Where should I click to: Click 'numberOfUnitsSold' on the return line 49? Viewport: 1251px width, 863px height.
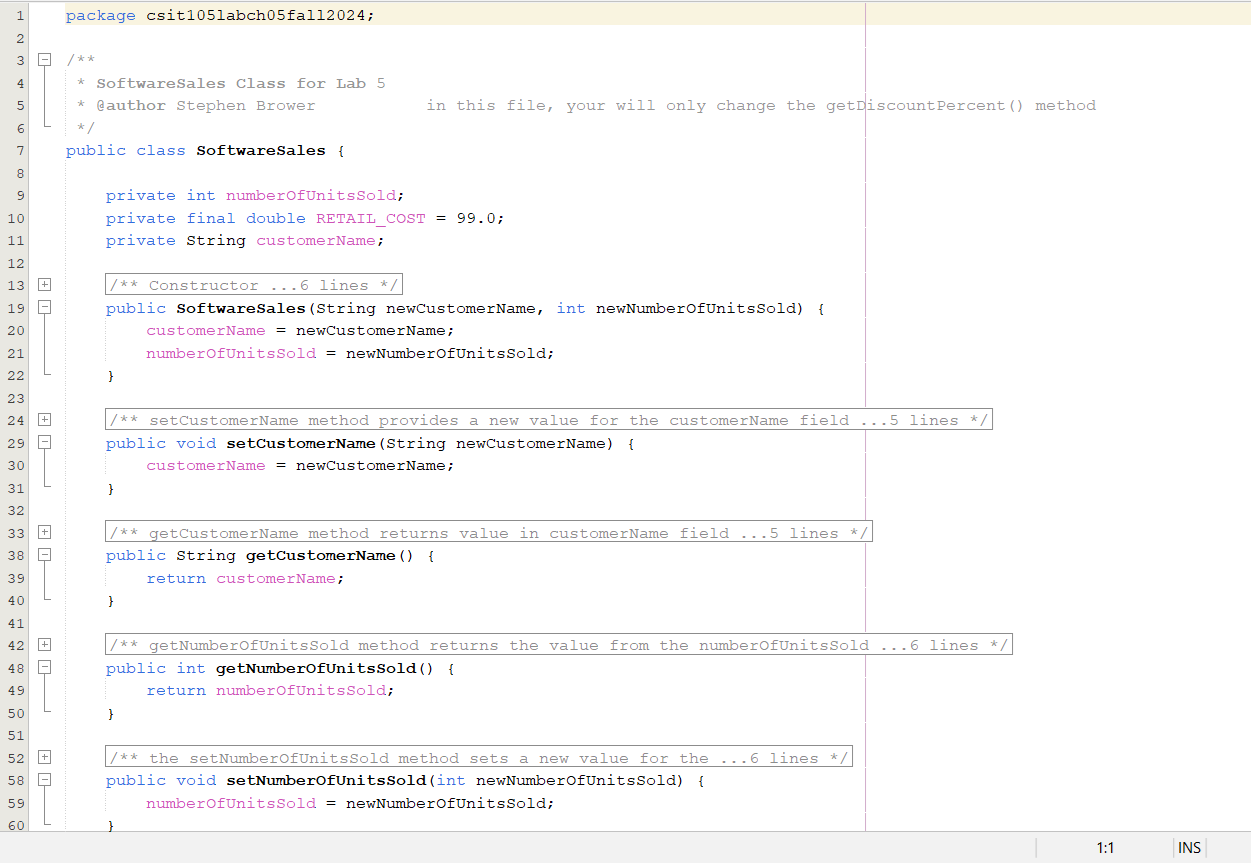click(301, 690)
